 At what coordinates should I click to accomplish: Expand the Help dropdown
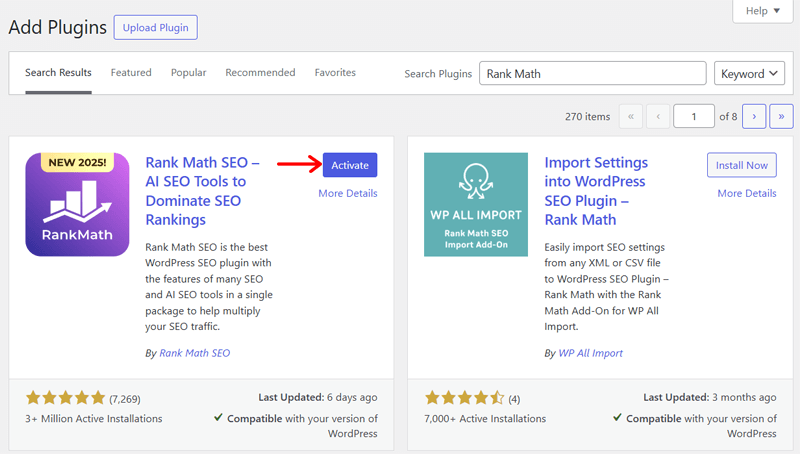click(762, 11)
